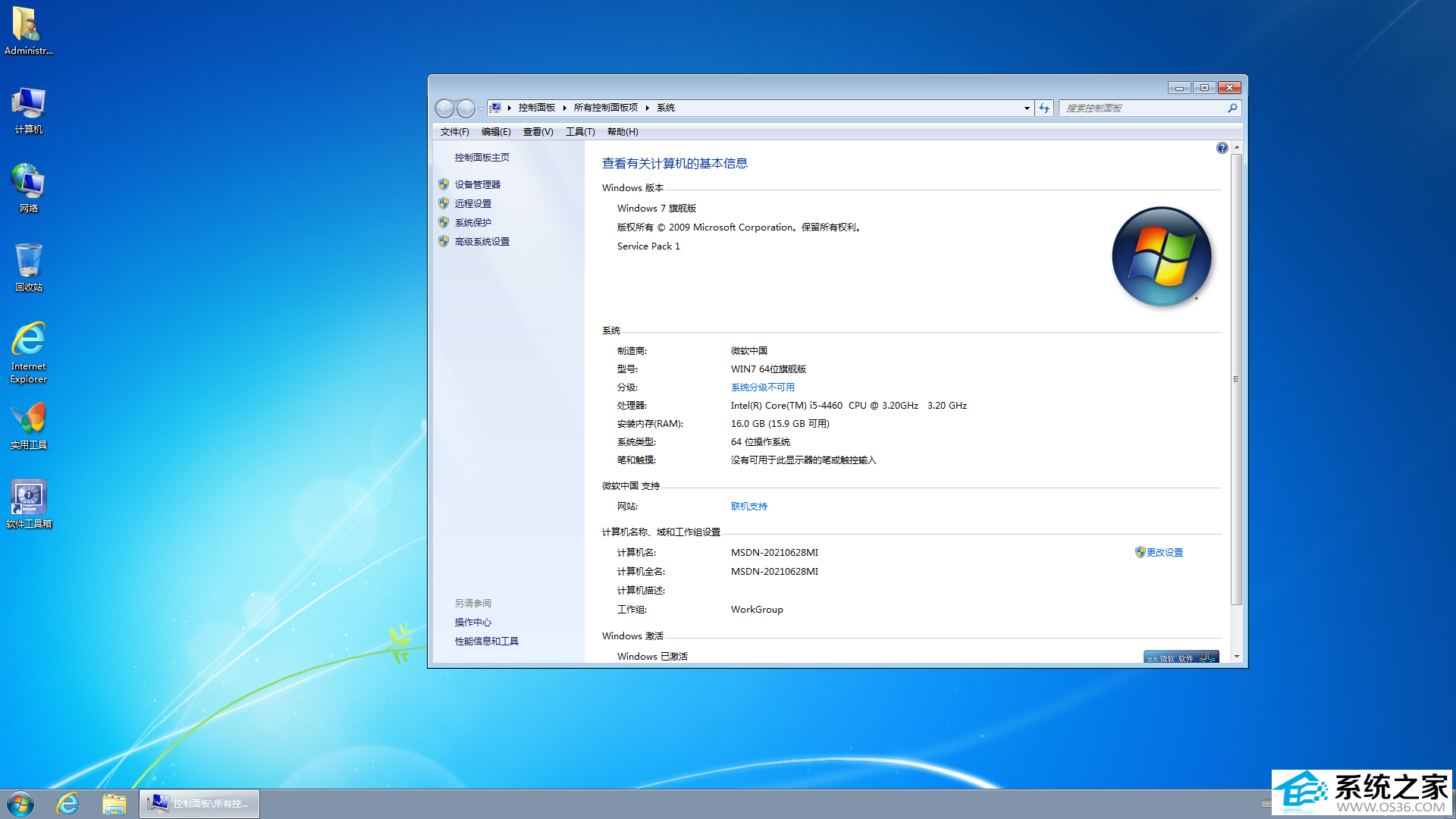Click the WorkGroup value text
This screenshot has height=819, width=1456.
(757, 610)
